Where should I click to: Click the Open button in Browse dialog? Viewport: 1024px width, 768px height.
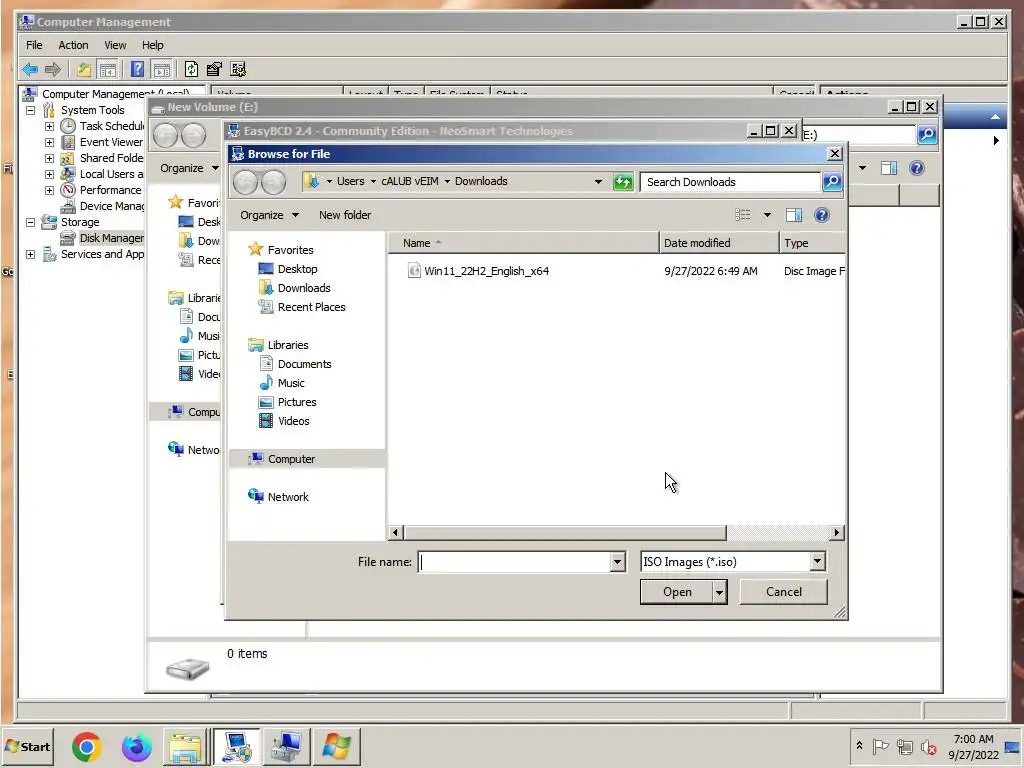(677, 592)
